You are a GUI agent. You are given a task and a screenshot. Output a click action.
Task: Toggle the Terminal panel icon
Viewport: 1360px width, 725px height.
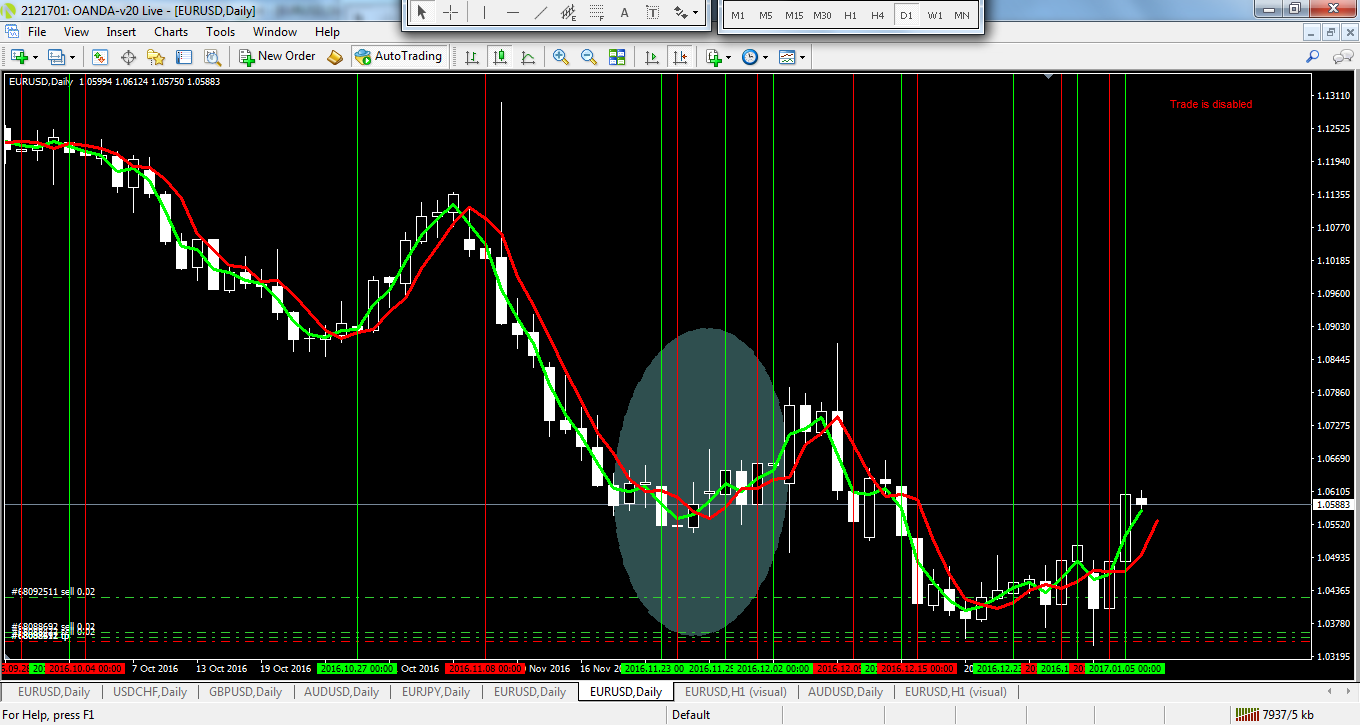(x=184, y=57)
